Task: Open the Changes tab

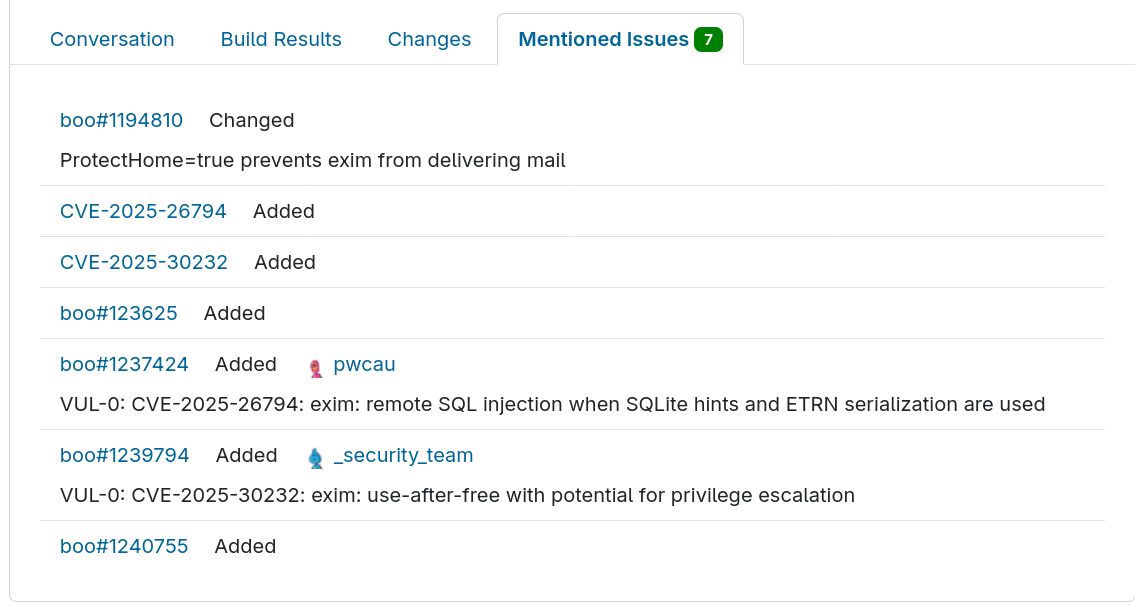Action: click(429, 39)
